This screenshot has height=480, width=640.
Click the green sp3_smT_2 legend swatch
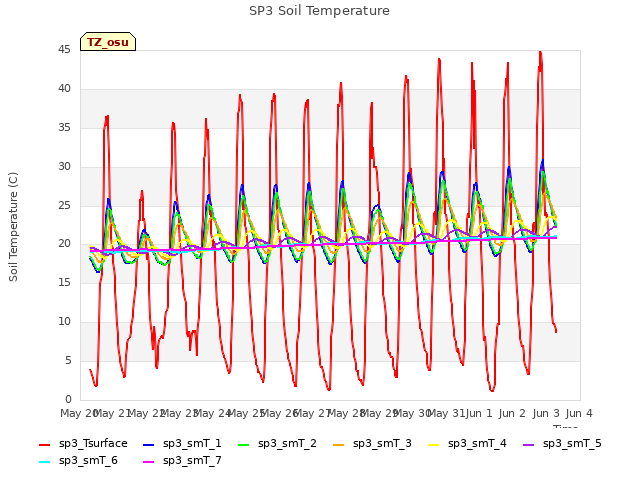[x=243, y=444]
